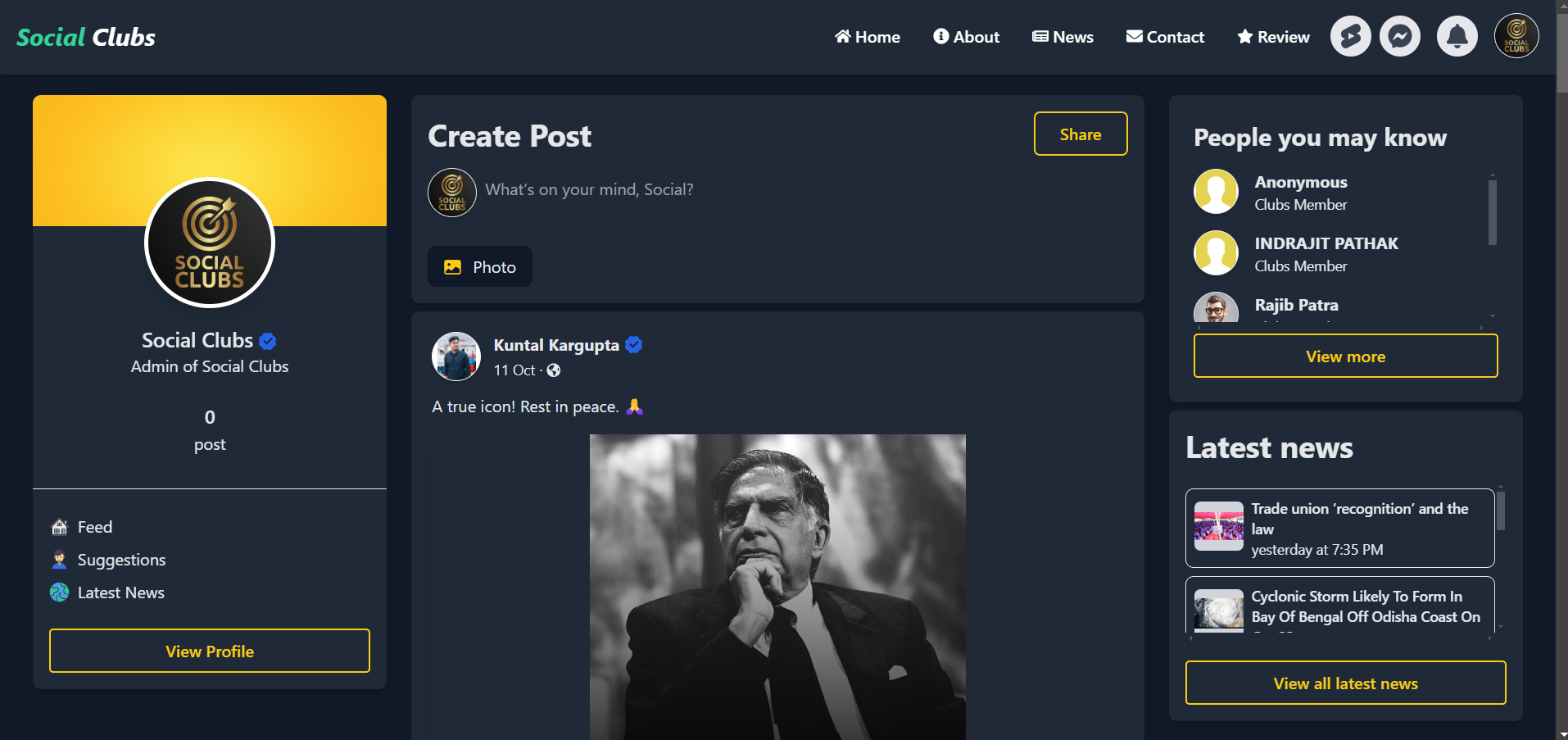Open the notifications bell

click(x=1457, y=37)
